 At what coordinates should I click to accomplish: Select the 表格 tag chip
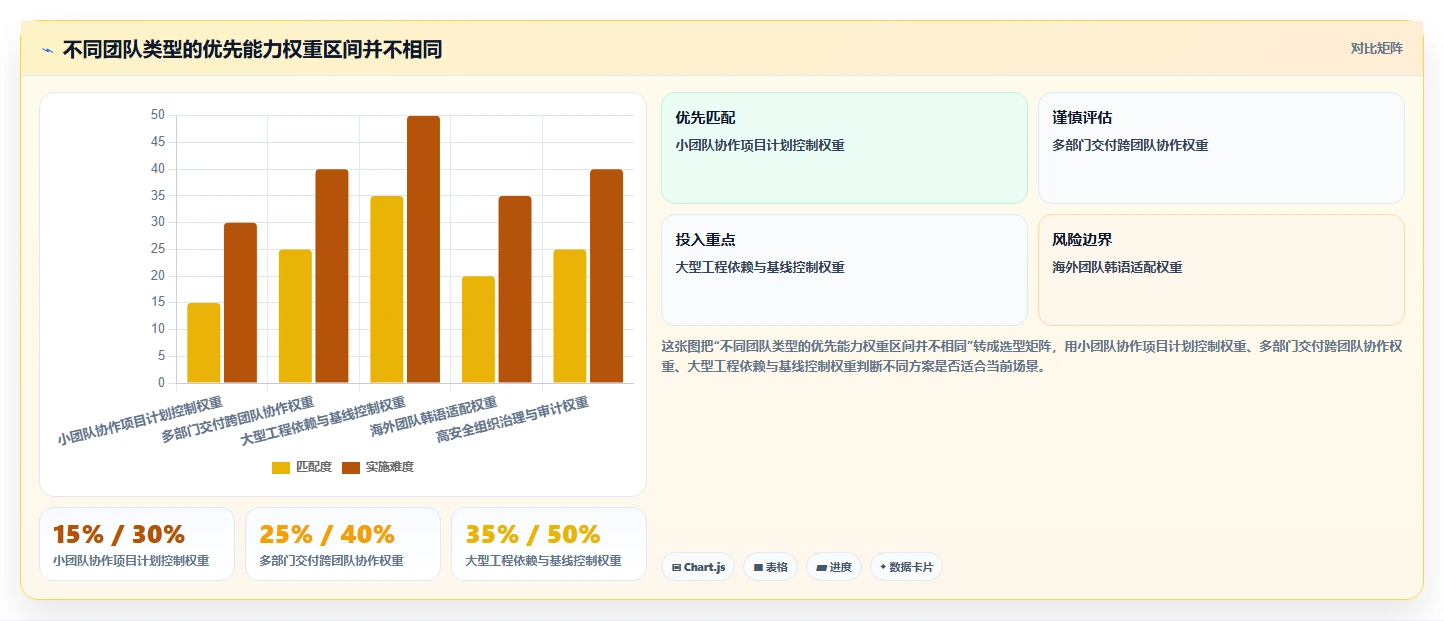(770, 567)
